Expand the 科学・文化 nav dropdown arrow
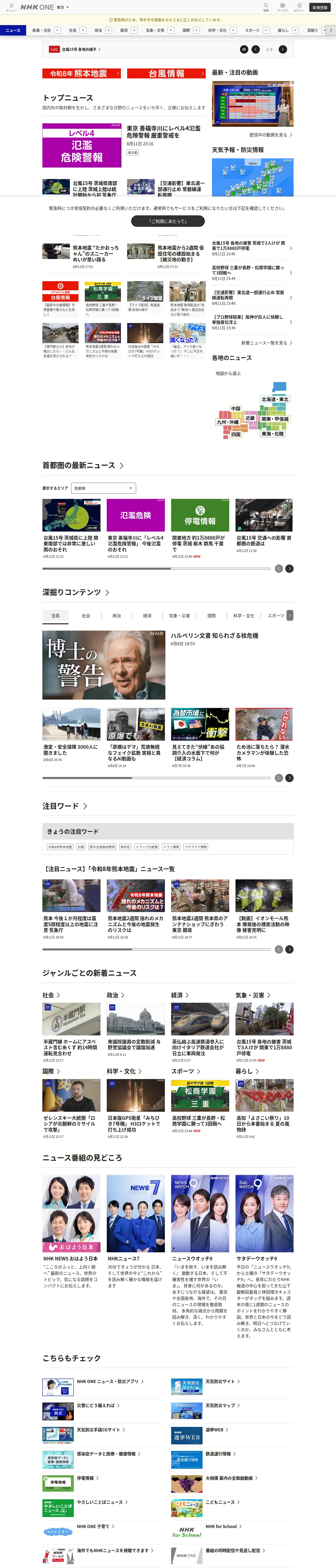This screenshot has height=1568, width=336. point(233,30)
